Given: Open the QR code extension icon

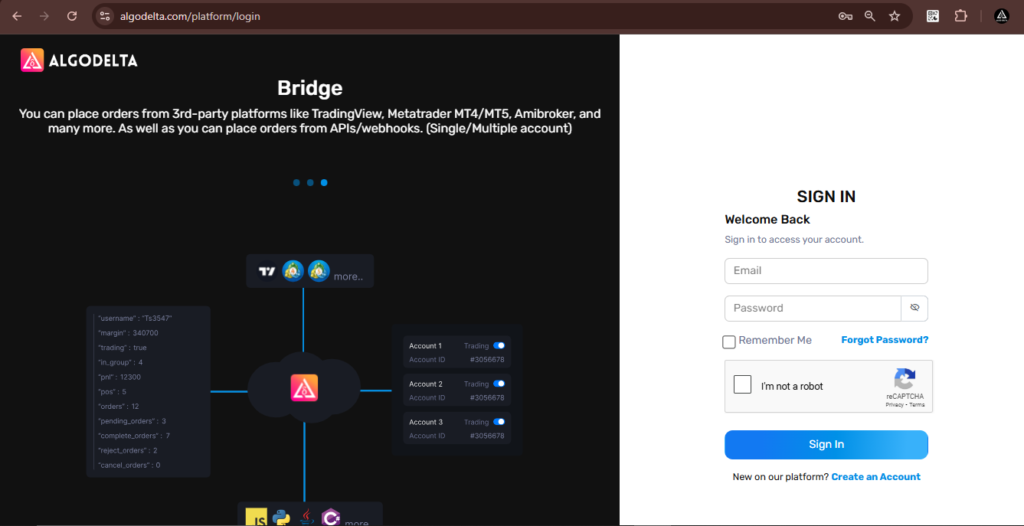Looking at the screenshot, I should (x=933, y=16).
